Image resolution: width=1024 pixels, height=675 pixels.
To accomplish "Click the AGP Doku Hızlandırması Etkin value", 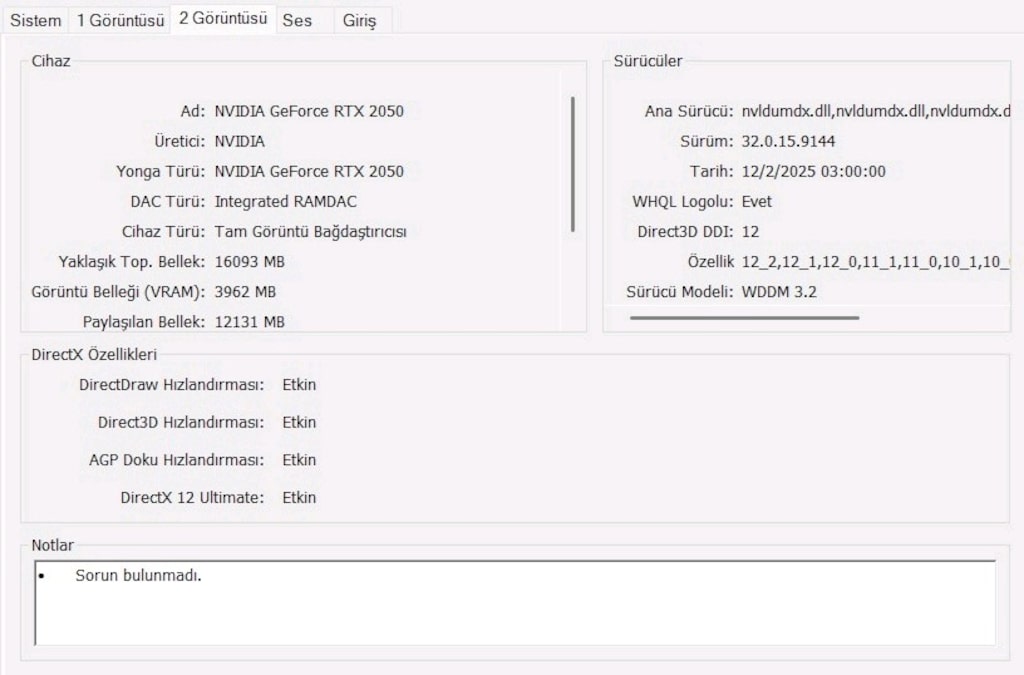I will tap(299, 460).
